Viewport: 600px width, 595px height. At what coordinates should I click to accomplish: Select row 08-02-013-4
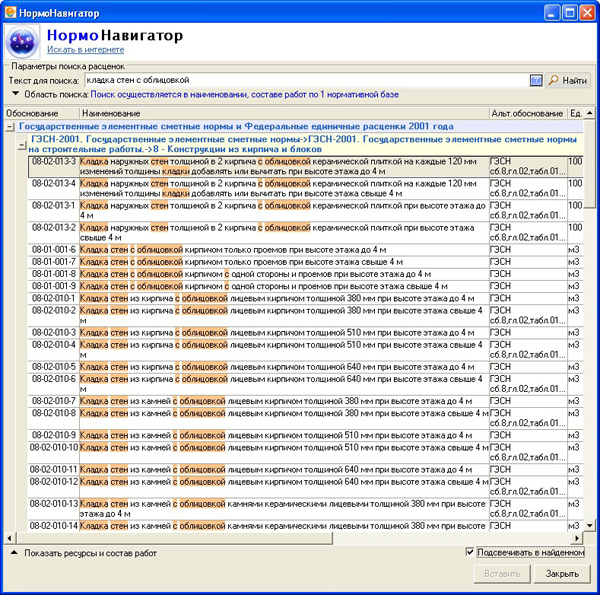click(305, 188)
